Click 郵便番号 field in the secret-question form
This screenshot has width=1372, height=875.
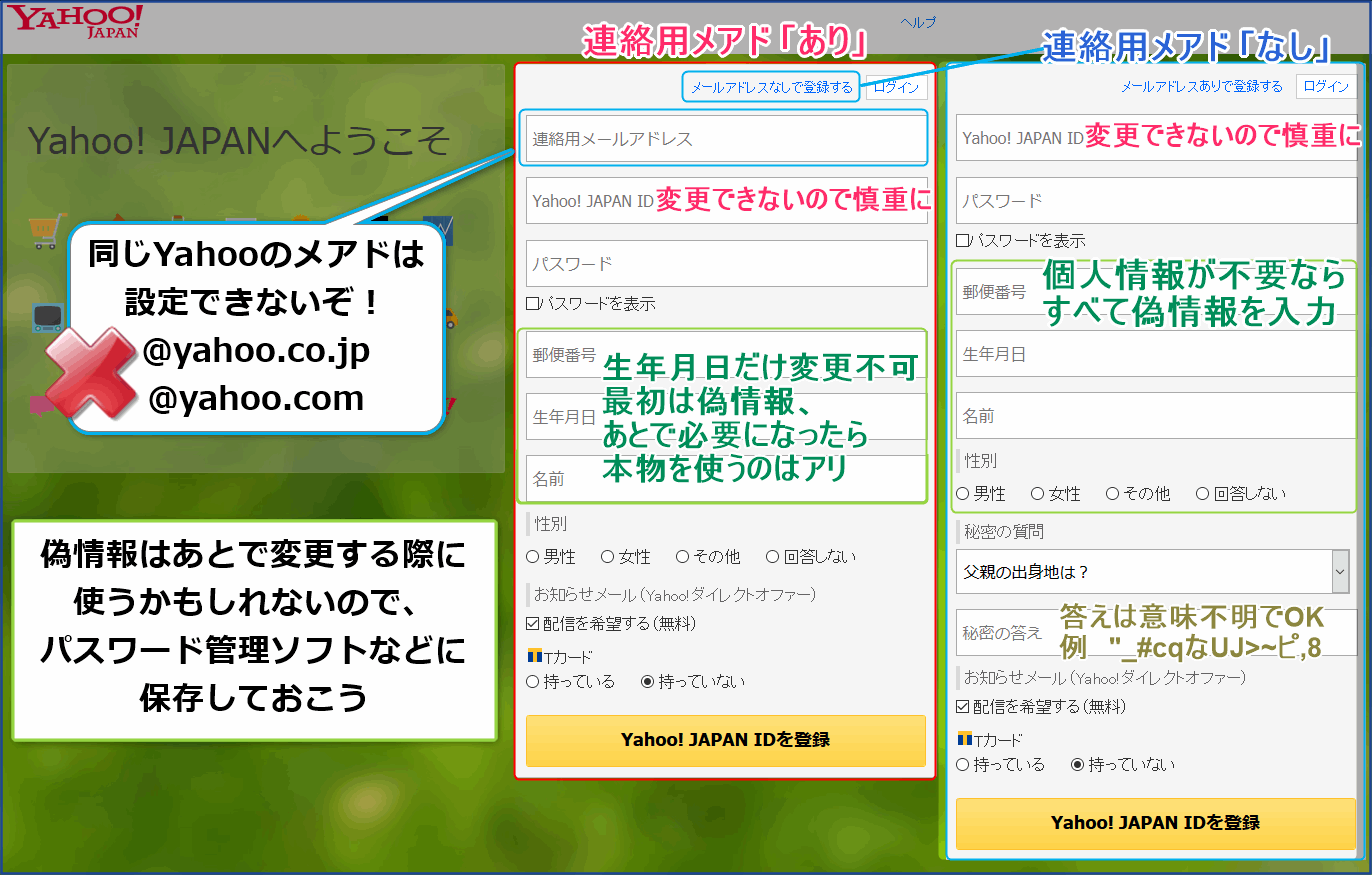(x=1156, y=292)
